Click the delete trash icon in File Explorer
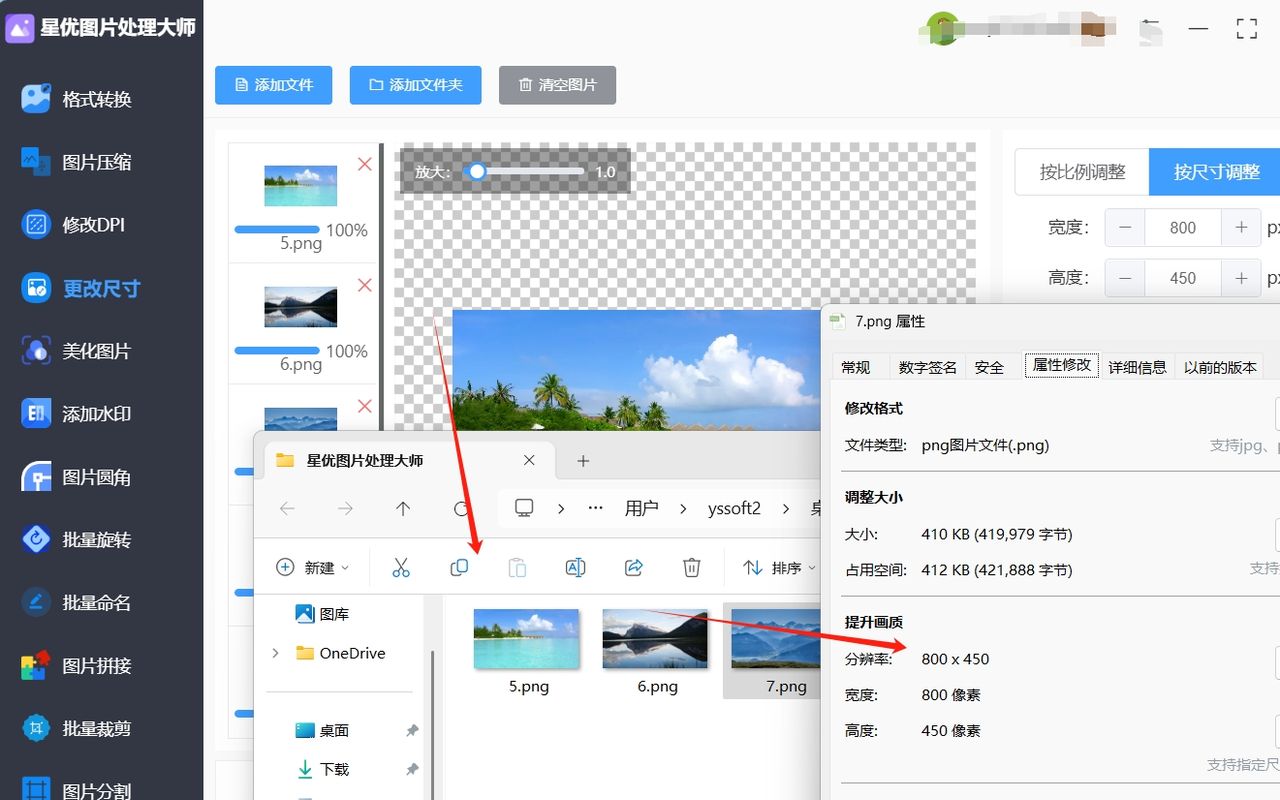The width and height of the screenshot is (1280, 800). click(x=691, y=567)
